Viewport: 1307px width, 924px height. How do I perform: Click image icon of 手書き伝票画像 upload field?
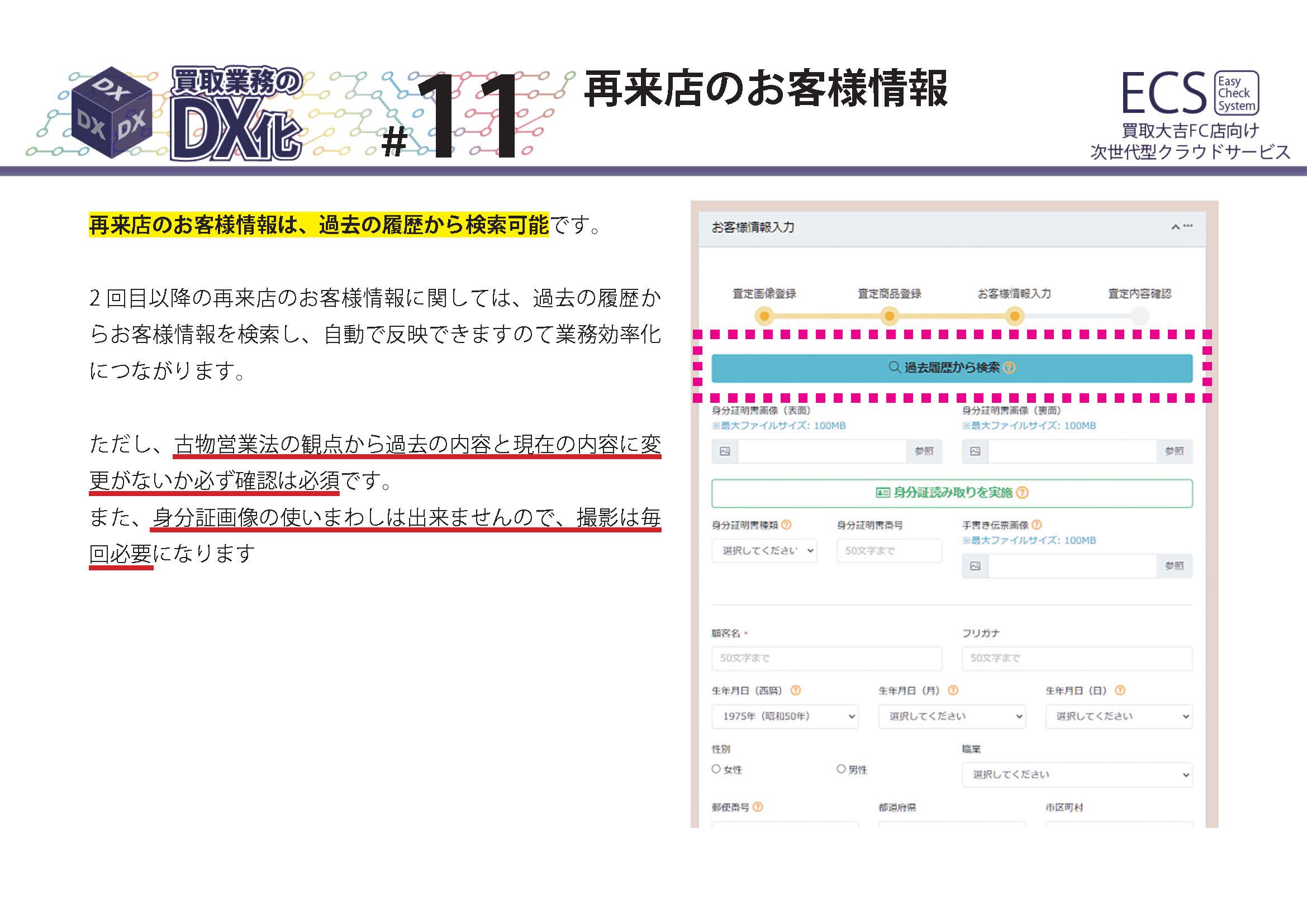[975, 566]
